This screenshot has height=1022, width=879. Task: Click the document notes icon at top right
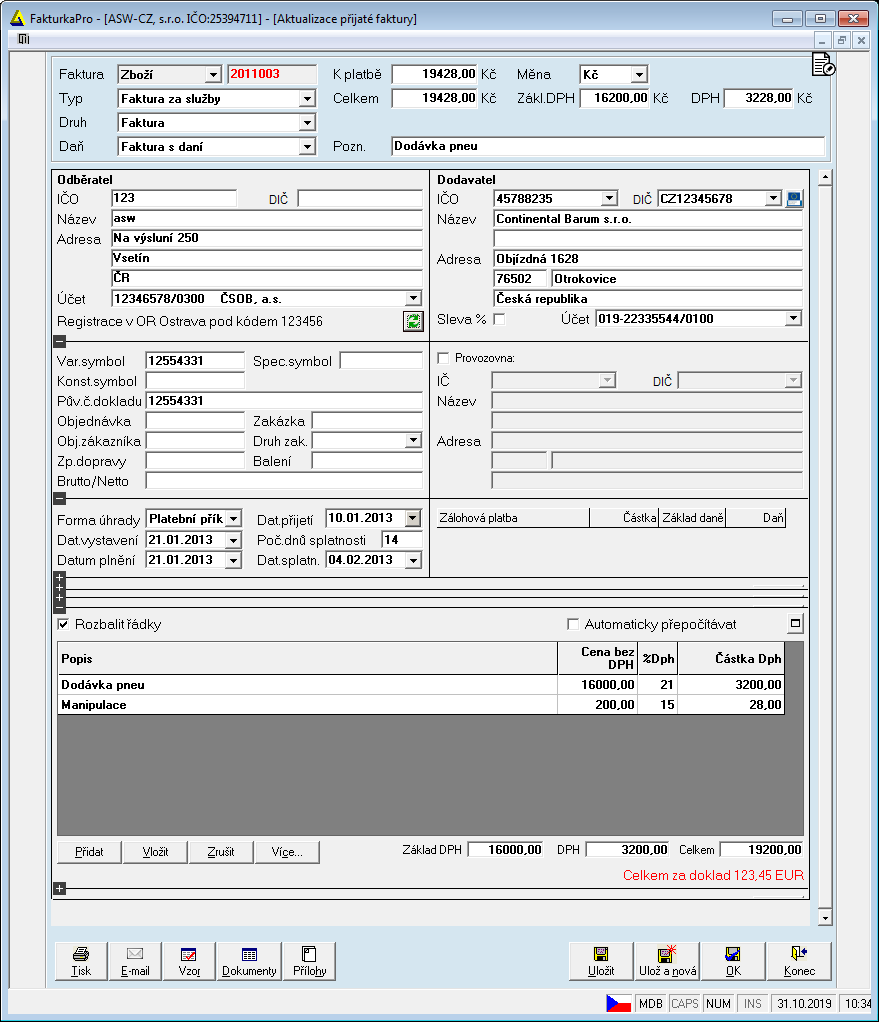click(824, 65)
